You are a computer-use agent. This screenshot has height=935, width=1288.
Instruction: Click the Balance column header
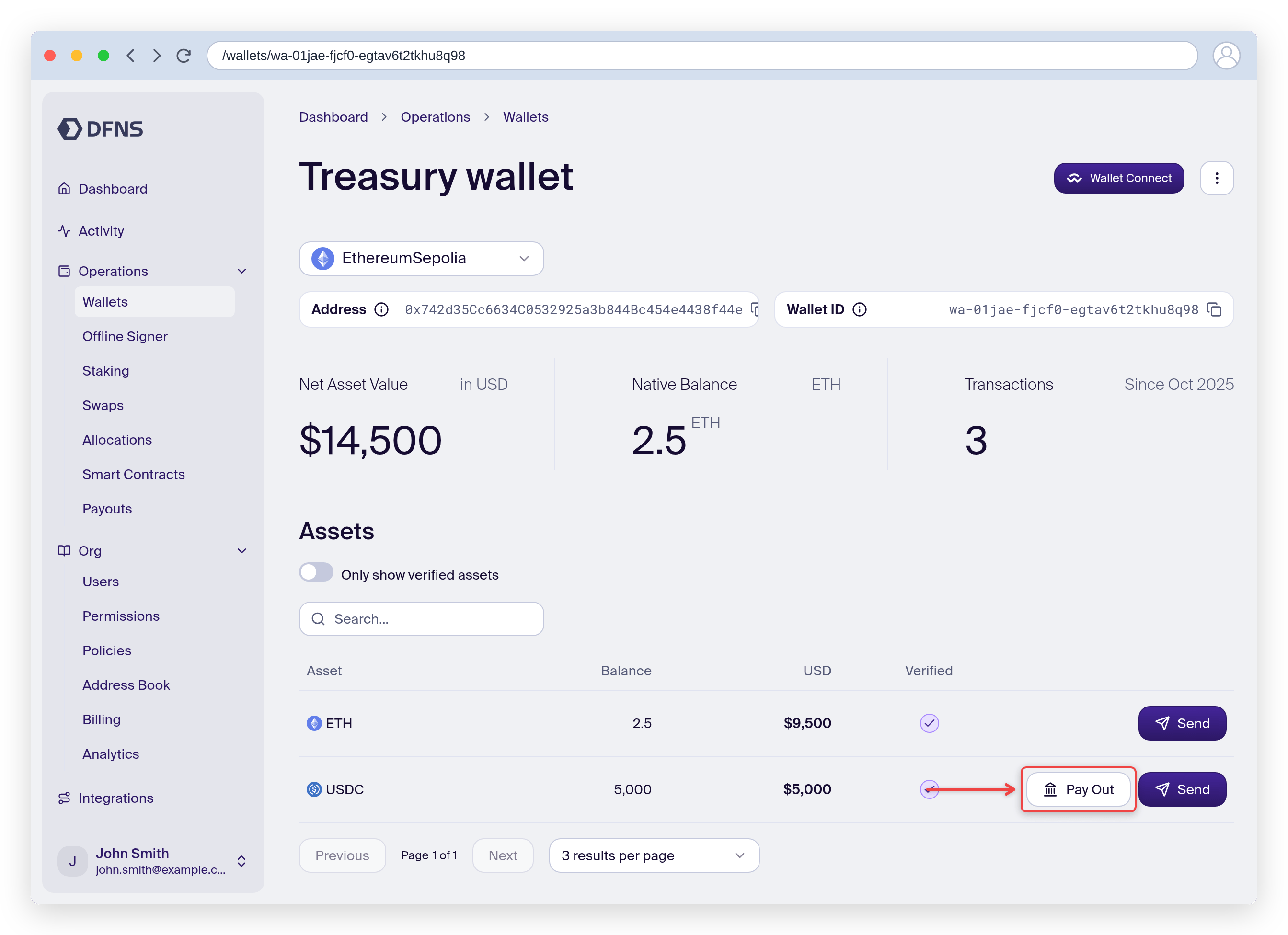[x=626, y=671]
